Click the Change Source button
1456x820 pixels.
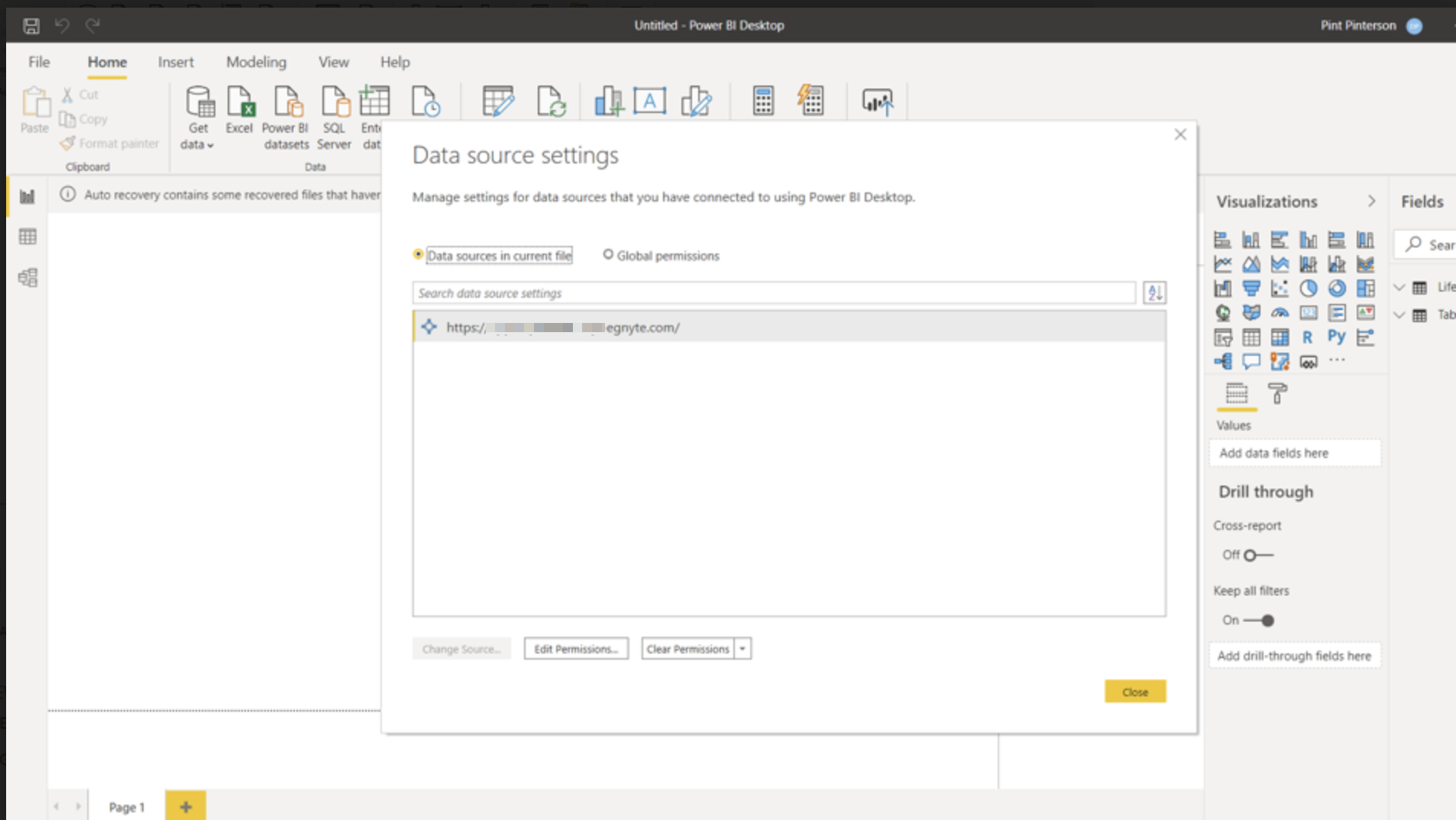click(x=461, y=649)
